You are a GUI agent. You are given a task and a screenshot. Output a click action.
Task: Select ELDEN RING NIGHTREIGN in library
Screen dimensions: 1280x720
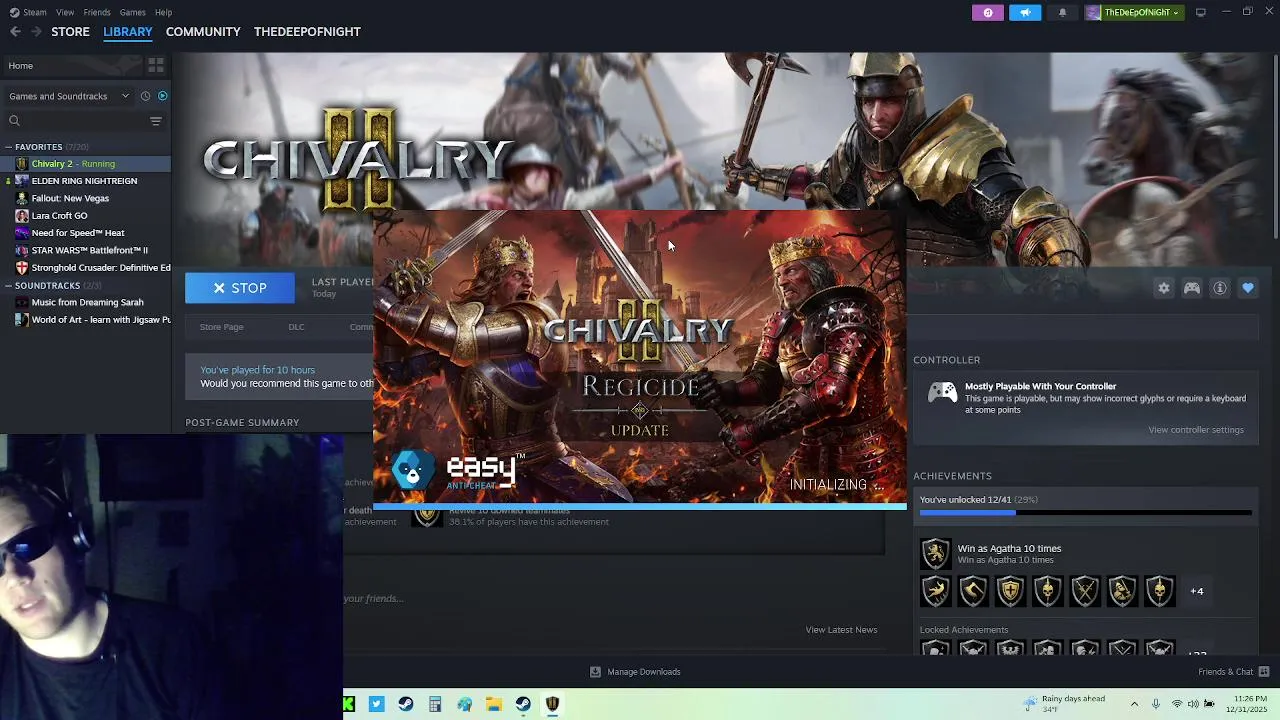click(x=85, y=181)
